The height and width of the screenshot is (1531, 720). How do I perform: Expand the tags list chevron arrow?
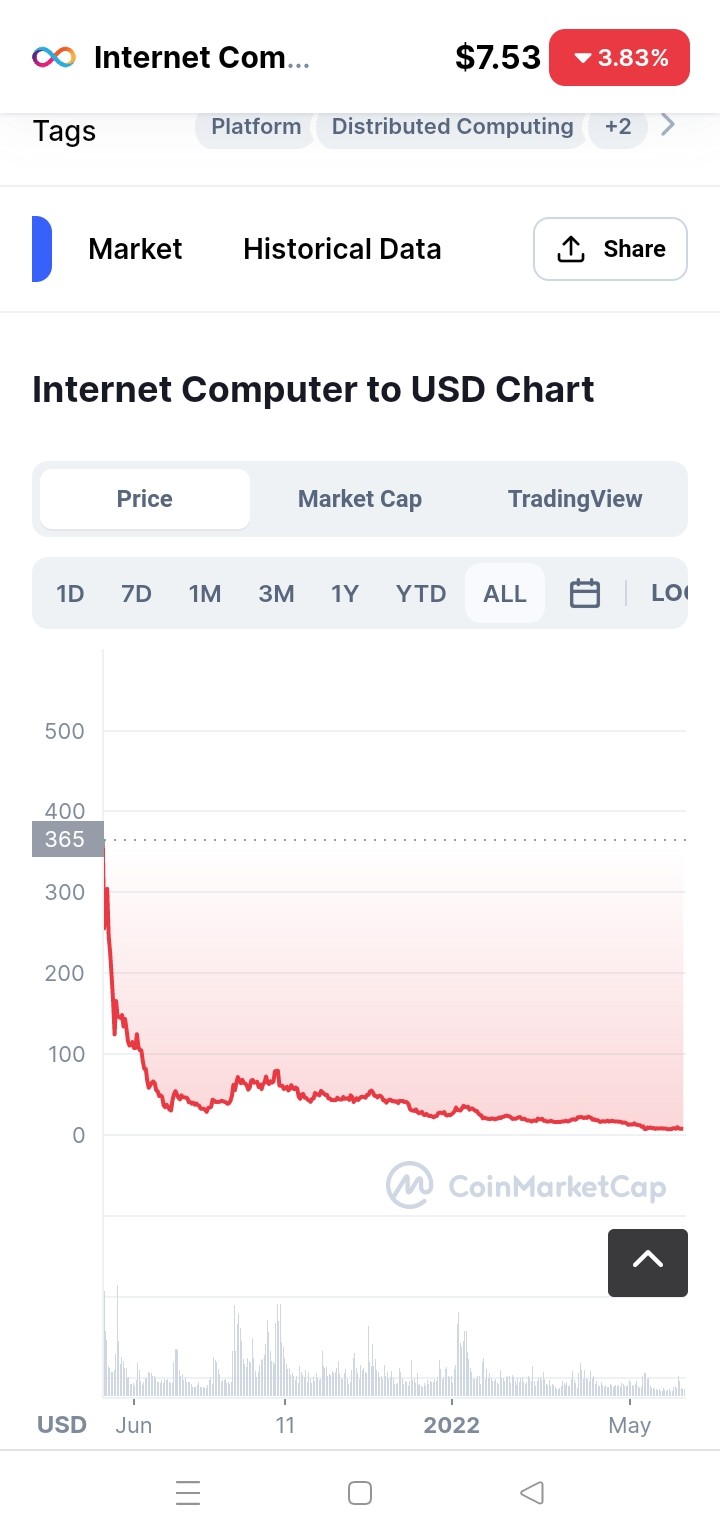point(669,125)
